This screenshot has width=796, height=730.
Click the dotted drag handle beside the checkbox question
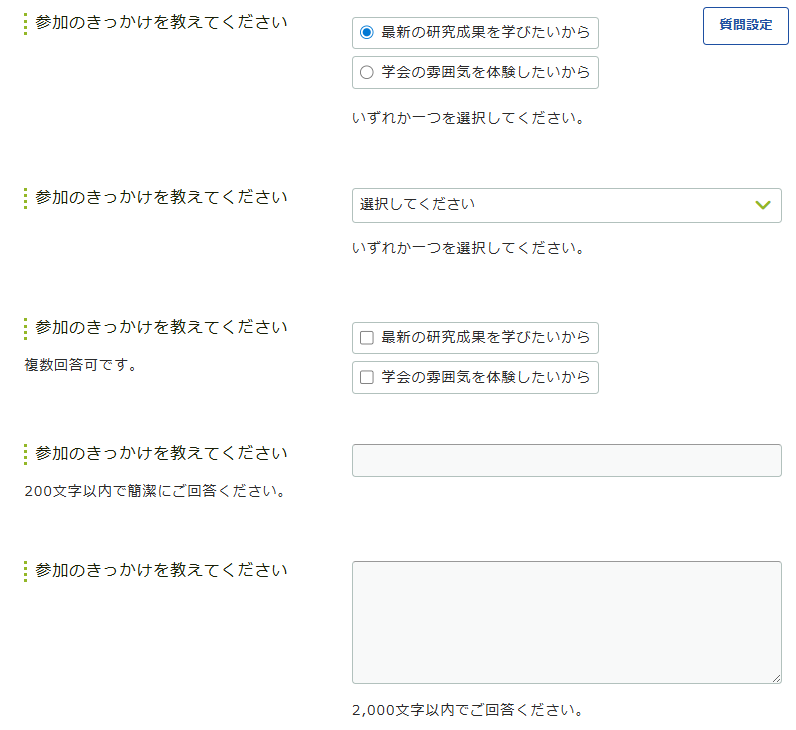(x=26, y=327)
